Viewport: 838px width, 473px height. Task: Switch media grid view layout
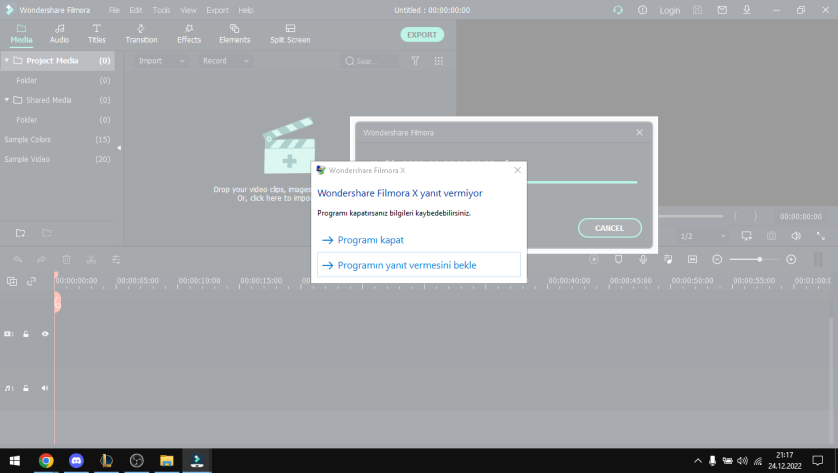(x=439, y=61)
